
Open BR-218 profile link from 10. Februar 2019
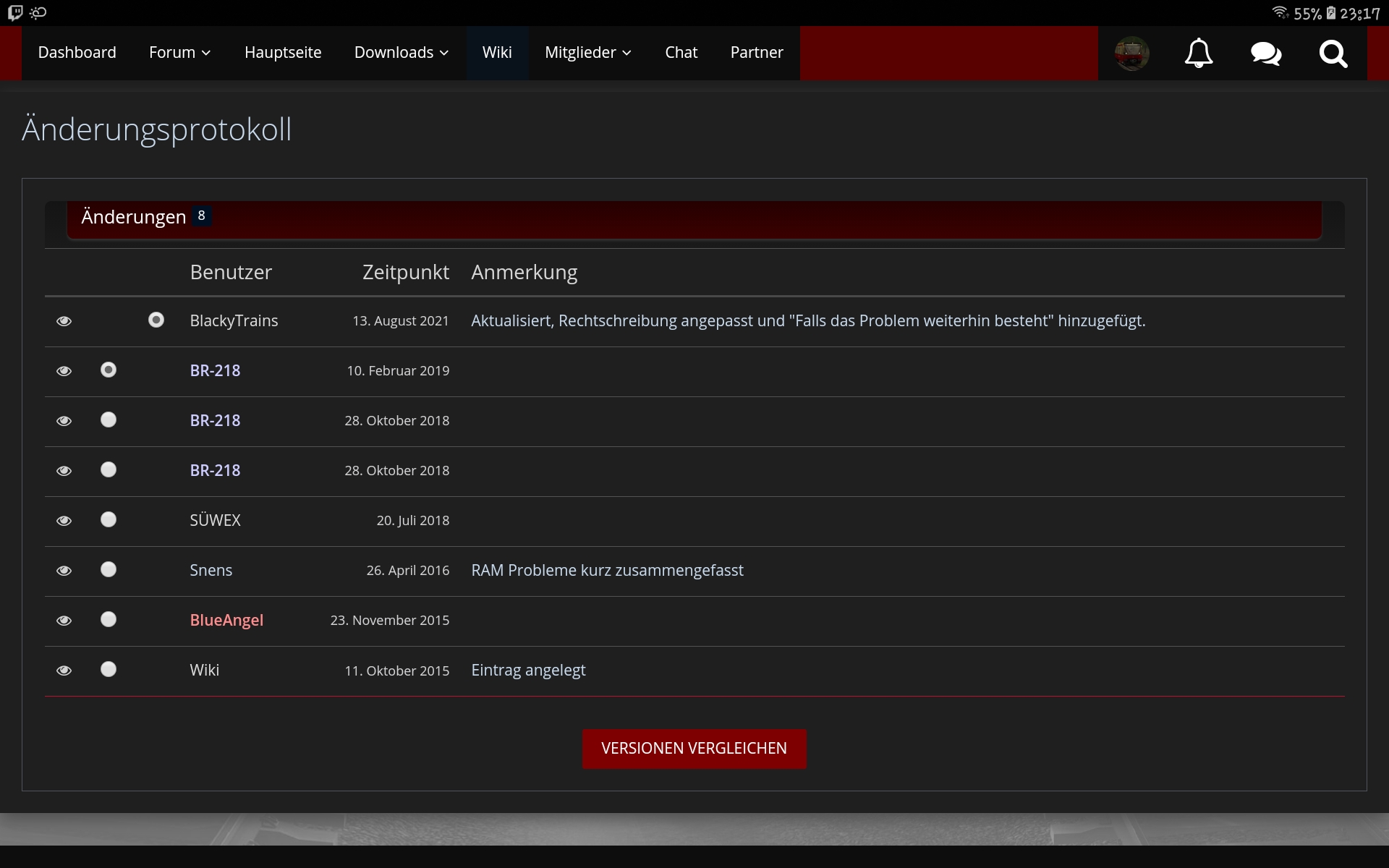click(215, 370)
